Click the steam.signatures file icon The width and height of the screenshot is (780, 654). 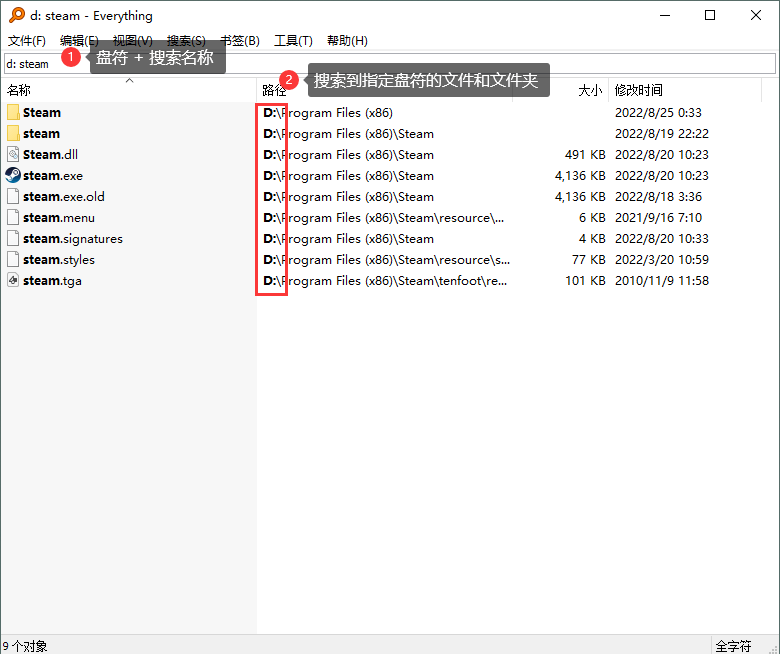13,238
